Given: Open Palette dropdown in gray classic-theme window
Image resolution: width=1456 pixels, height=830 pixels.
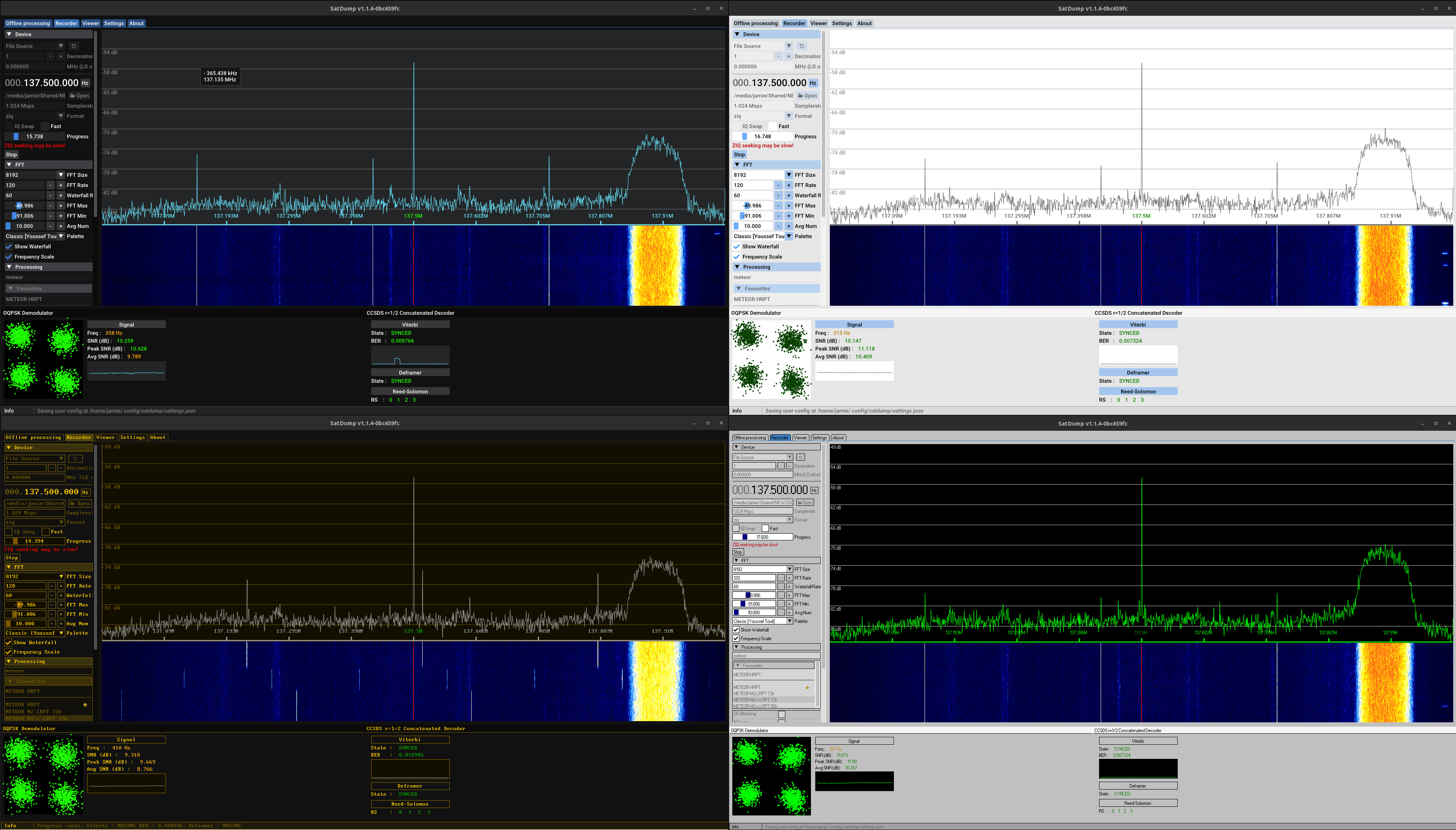Looking at the screenshot, I should click(x=762, y=621).
